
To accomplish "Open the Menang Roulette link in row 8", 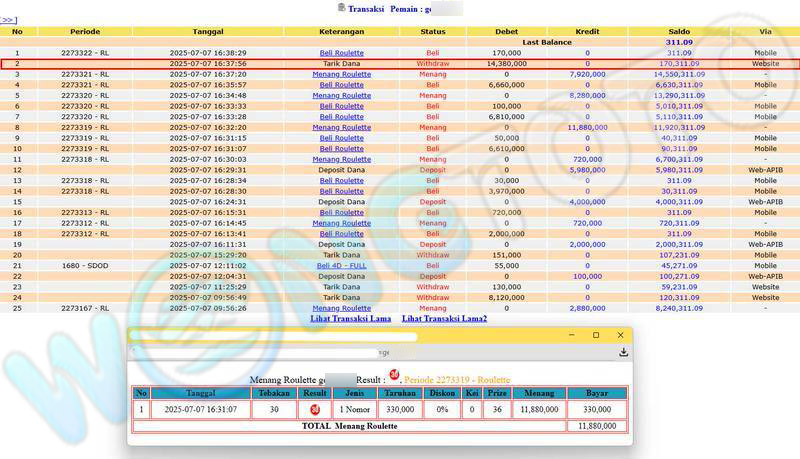I will (x=341, y=127).
